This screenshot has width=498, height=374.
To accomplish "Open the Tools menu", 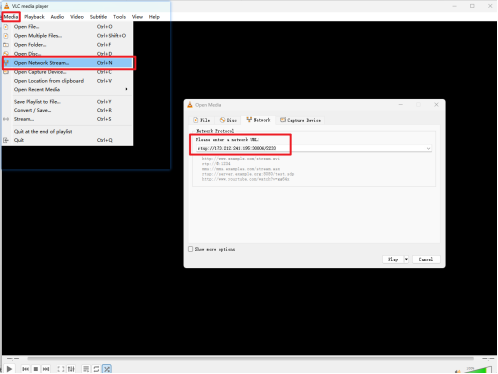I will click(119, 17).
